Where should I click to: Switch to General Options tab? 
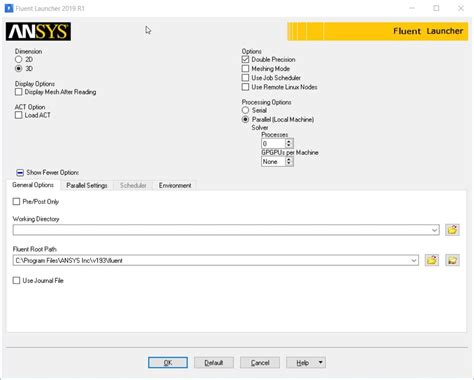[x=33, y=185]
